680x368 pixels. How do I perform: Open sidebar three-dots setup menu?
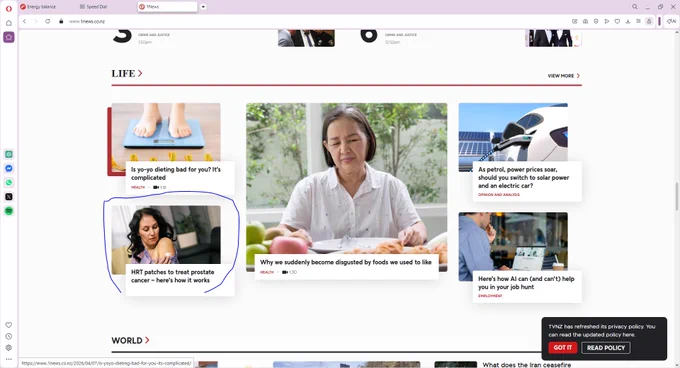click(x=9, y=359)
